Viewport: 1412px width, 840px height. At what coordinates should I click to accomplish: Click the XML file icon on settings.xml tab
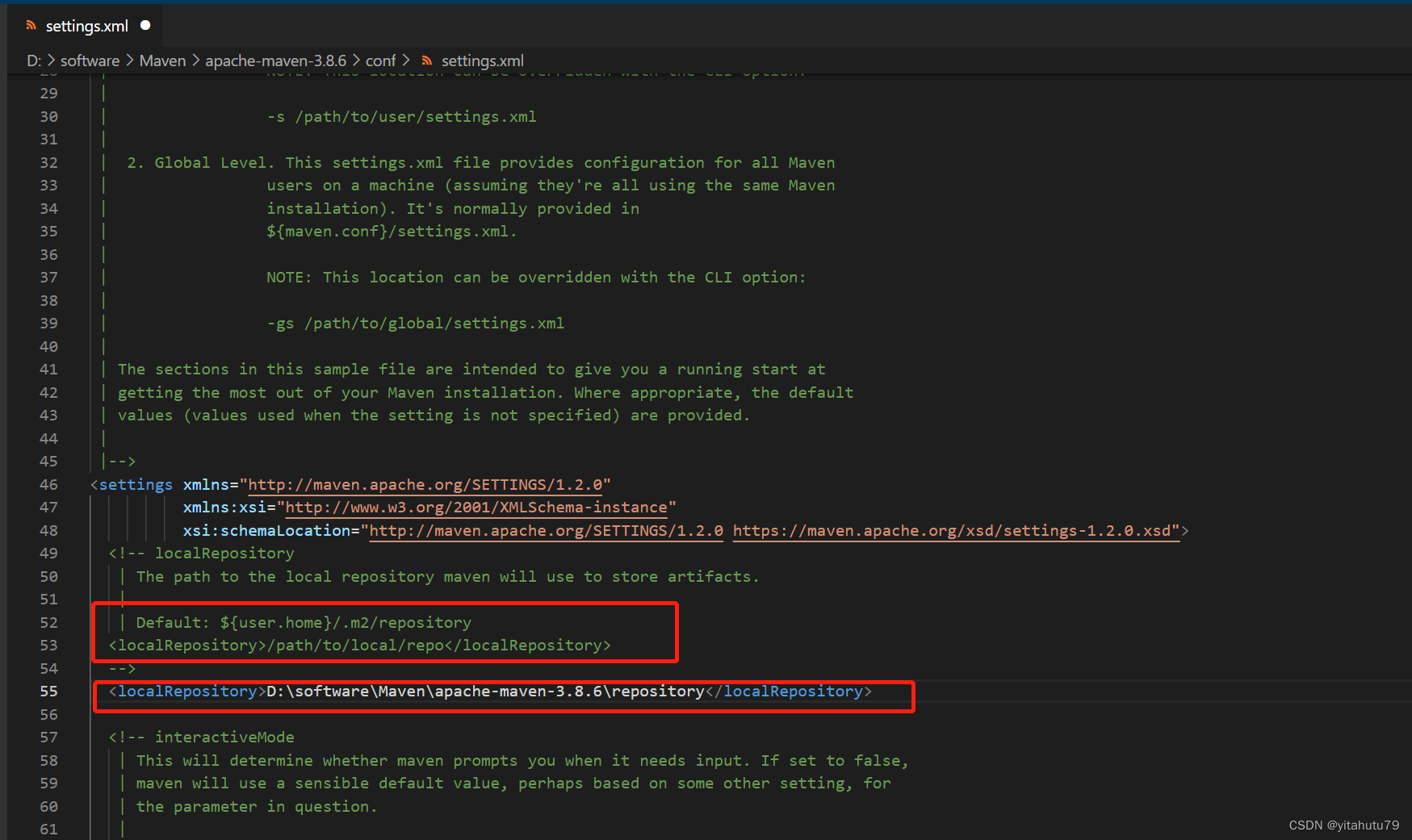(31, 26)
